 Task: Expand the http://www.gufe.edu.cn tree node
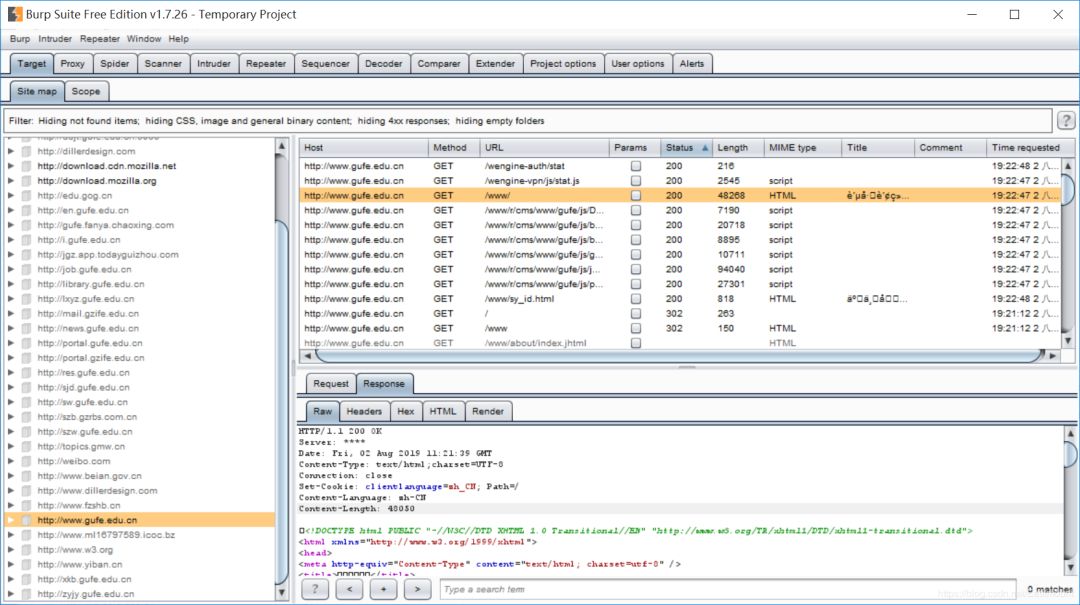[11, 520]
